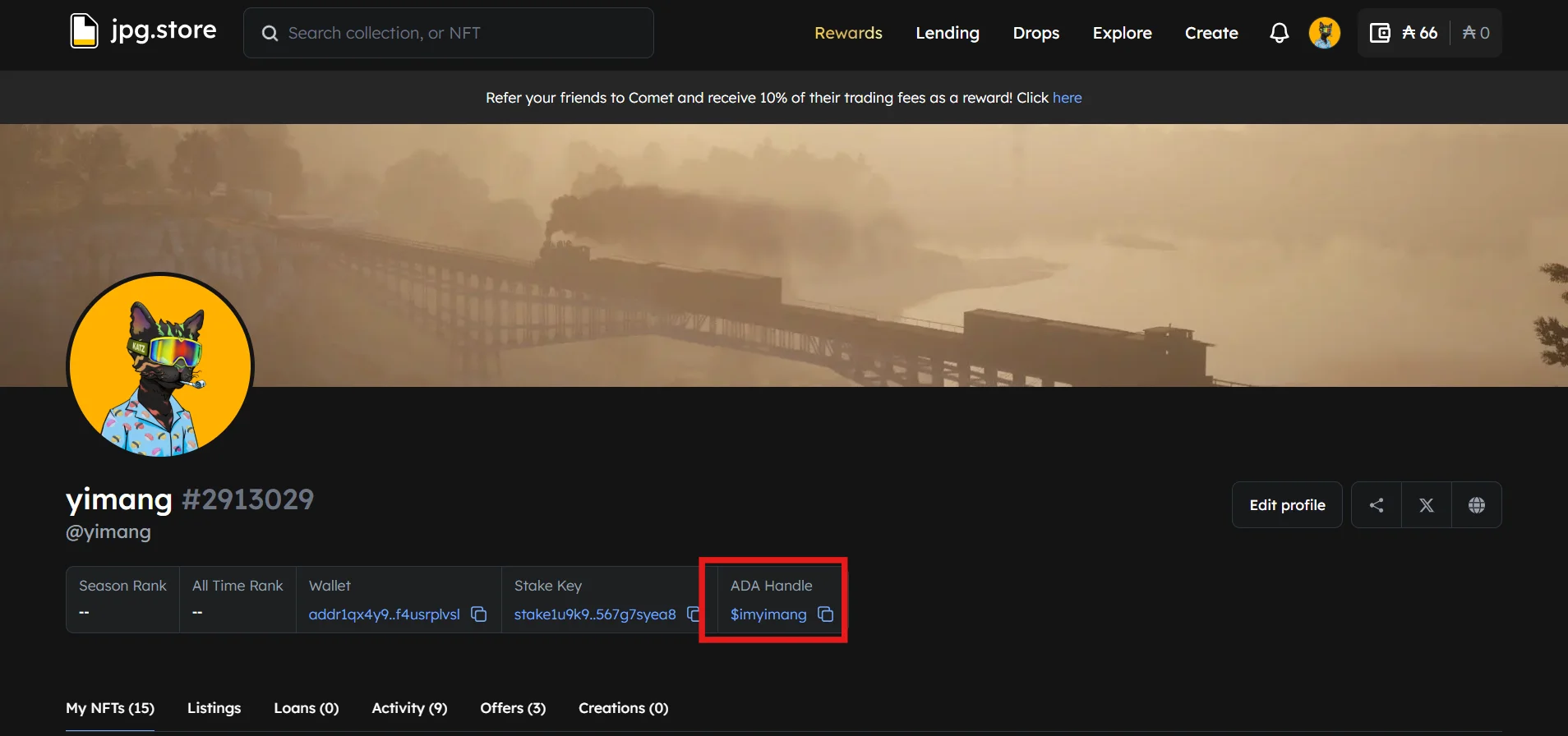
Task: Click the wallet balance icon showing 66 ADA
Action: point(1380,33)
